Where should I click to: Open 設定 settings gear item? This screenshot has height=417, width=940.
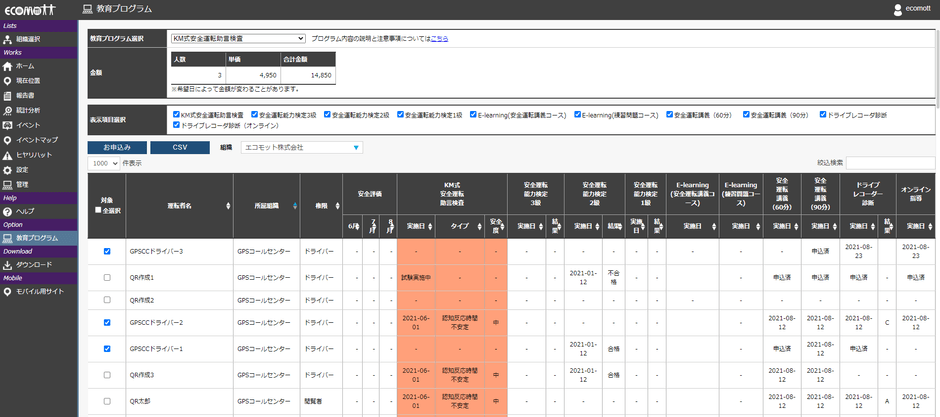coord(22,170)
